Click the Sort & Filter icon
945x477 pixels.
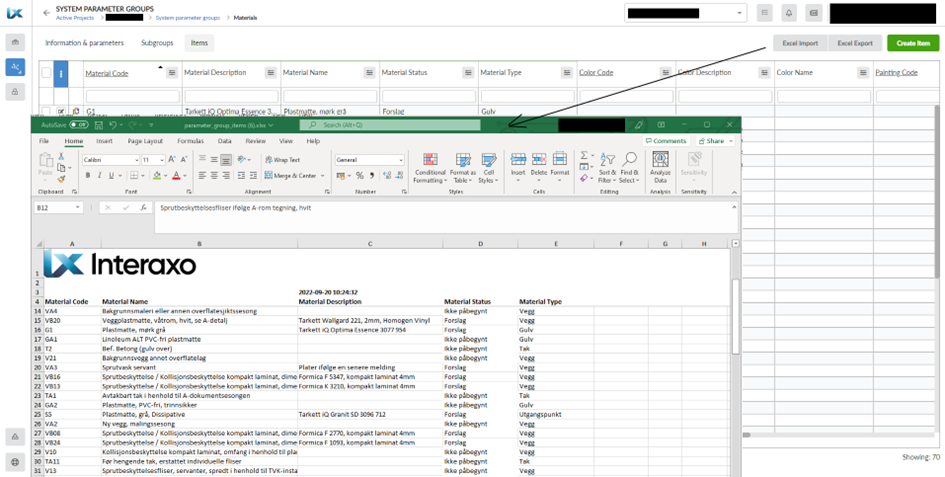[x=608, y=159]
